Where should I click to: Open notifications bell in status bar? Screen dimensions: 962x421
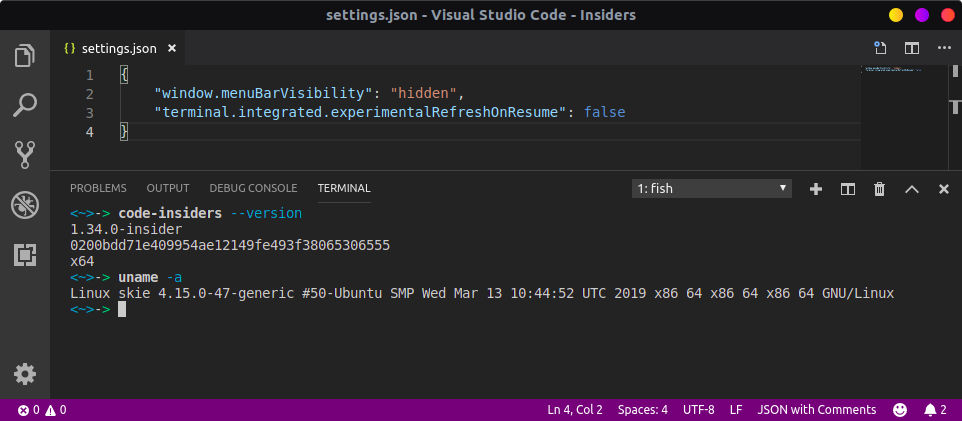936,410
